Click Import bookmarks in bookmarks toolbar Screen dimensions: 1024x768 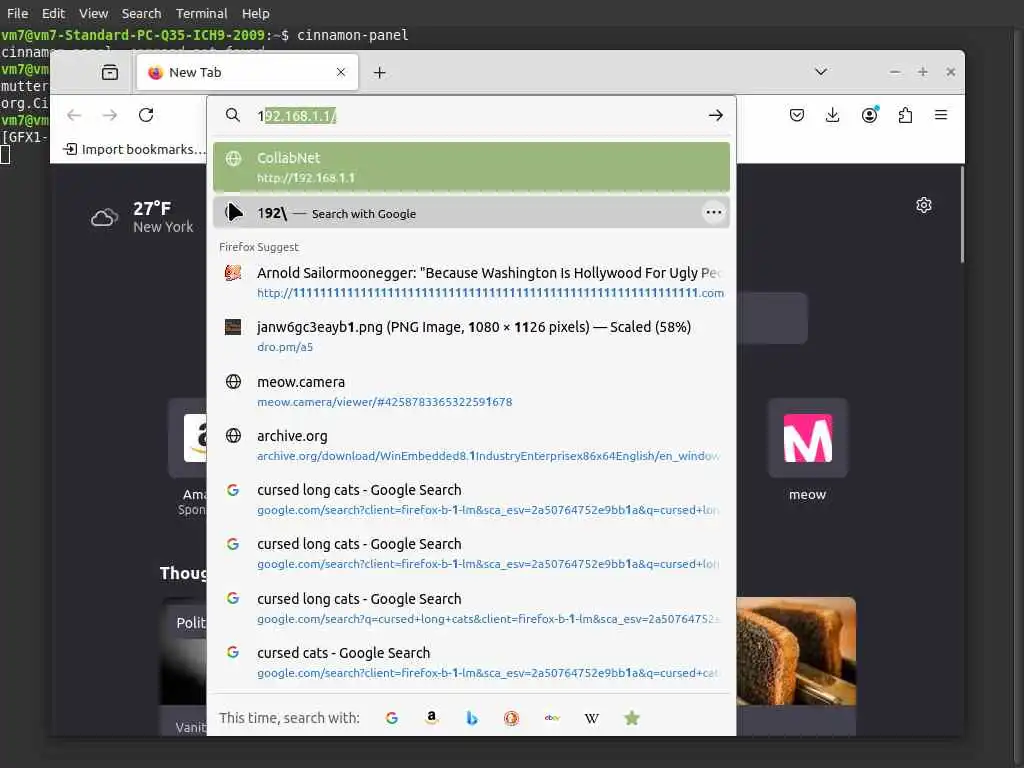pos(135,150)
